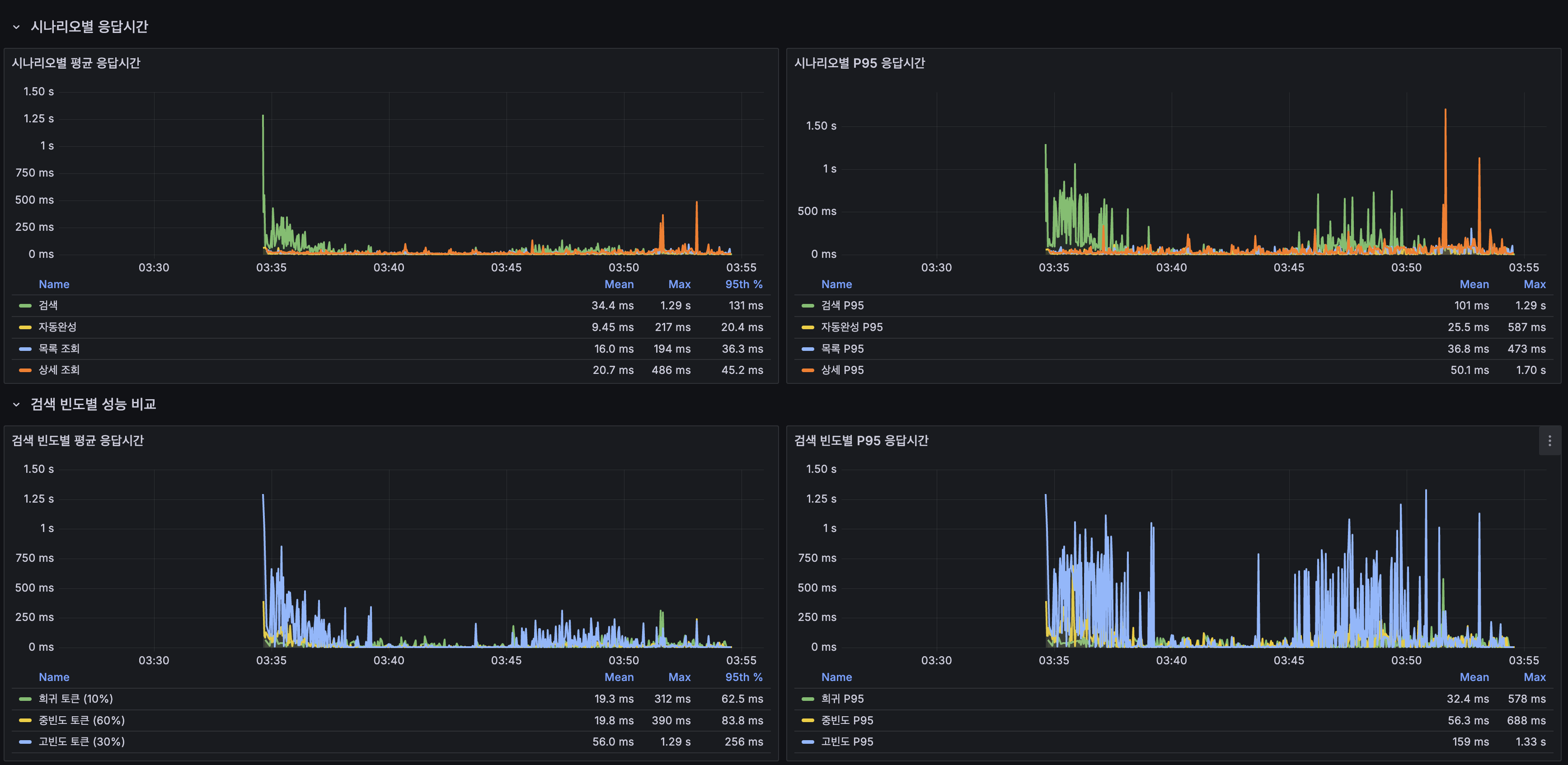Sort the legend by the Mean column
This screenshot has width=1568, height=765.
click(619, 284)
